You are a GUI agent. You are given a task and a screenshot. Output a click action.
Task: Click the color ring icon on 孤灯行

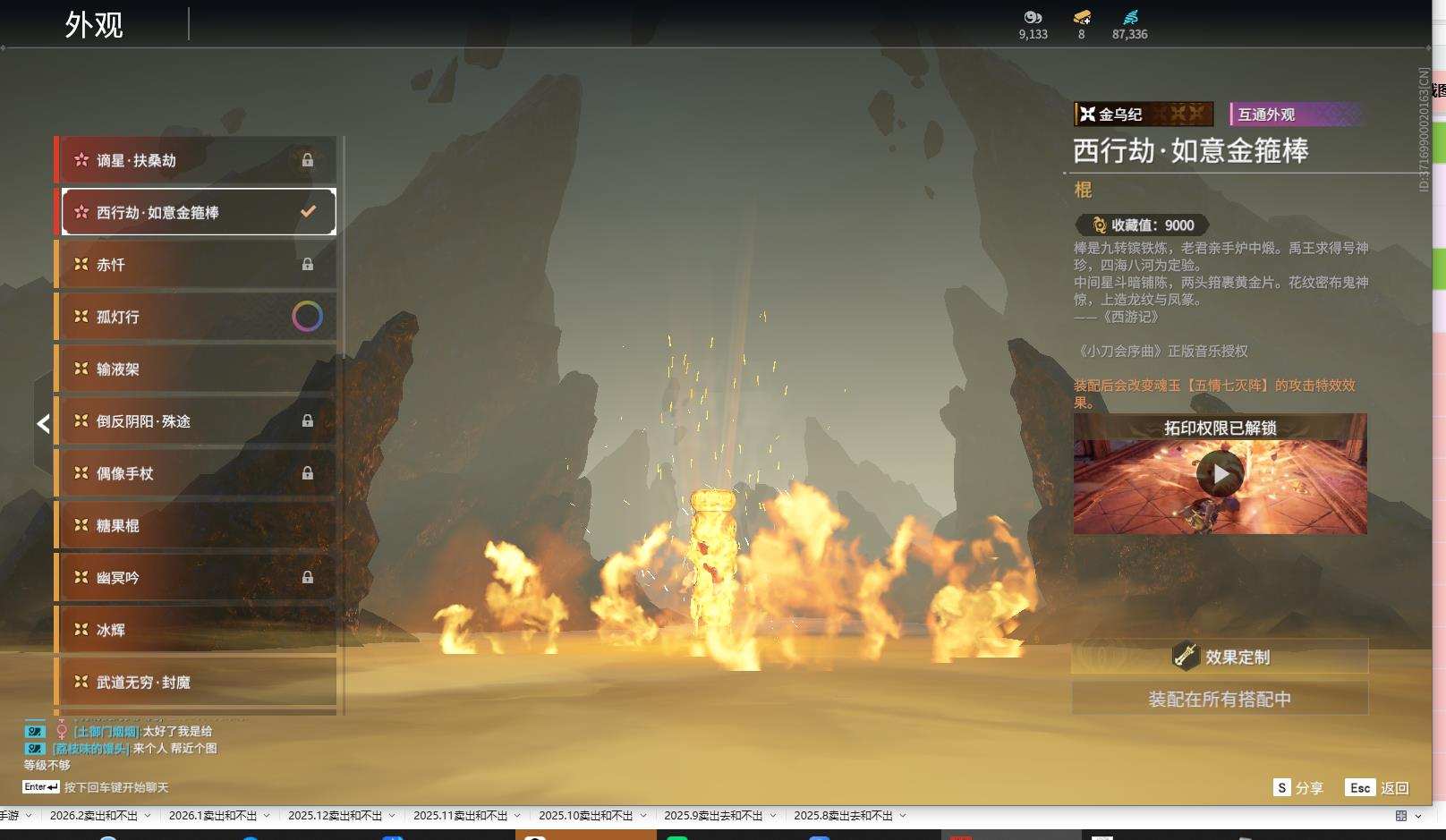pos(307,317)
